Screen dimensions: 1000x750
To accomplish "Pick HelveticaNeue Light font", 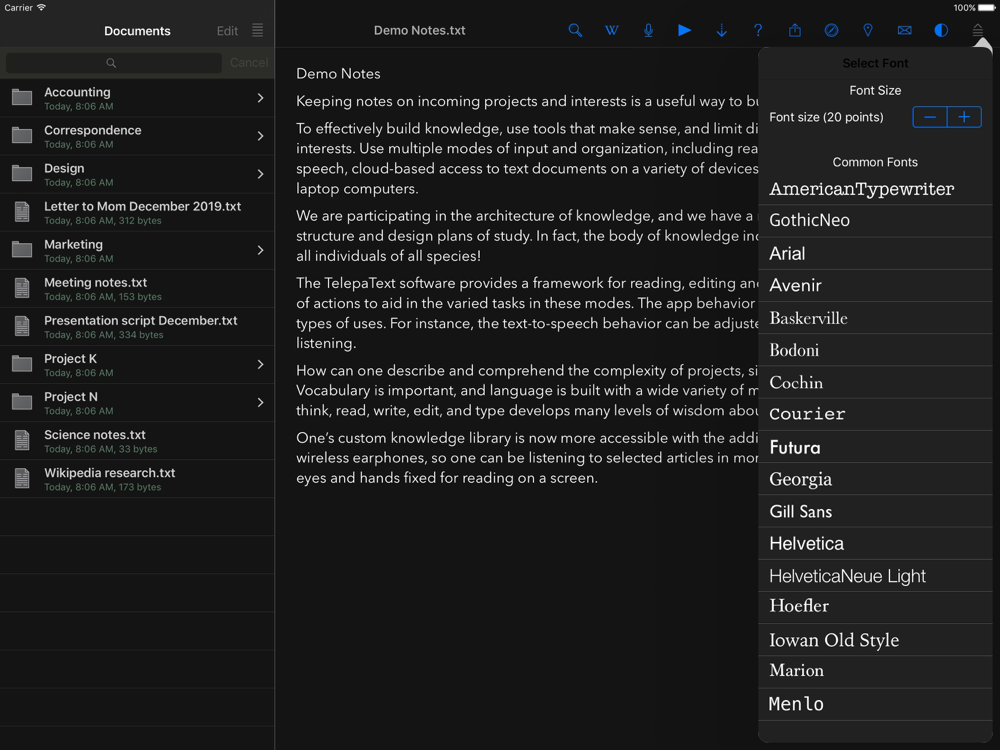I will [875, 575].
